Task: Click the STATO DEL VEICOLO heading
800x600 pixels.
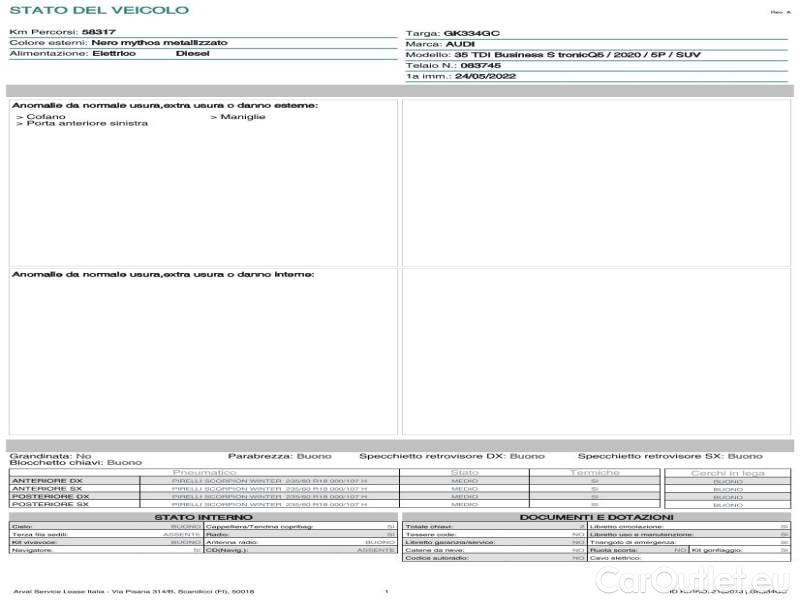Action: click(x=98, y=10)
